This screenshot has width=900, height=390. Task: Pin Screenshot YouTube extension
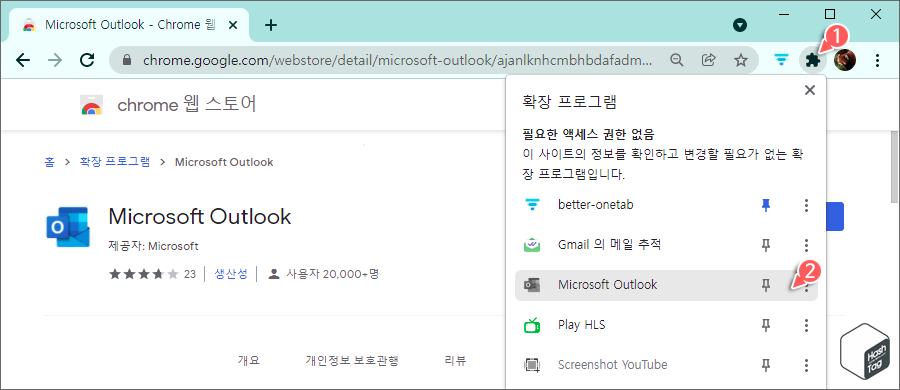tap(765, 365)
